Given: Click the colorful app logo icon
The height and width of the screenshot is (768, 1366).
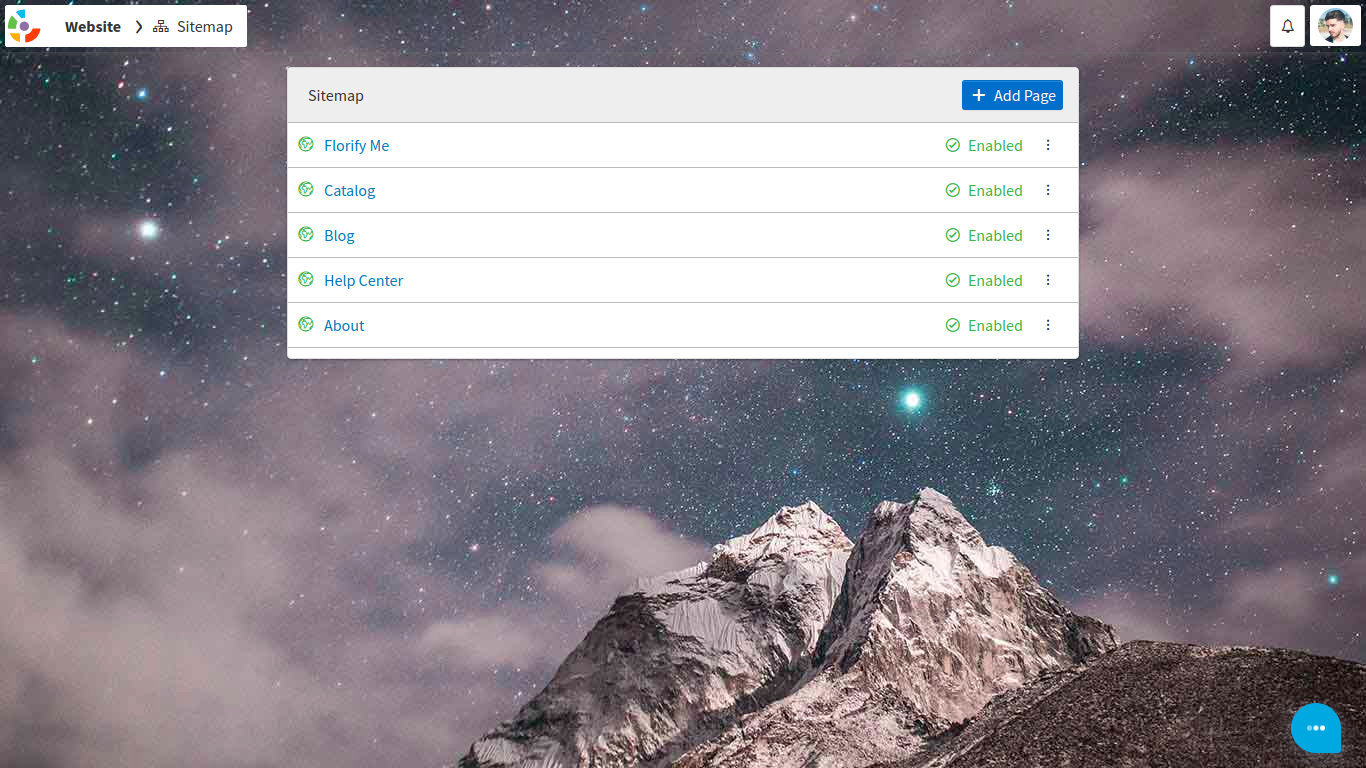Looking at the screenshot, I should tap(24, 26).
